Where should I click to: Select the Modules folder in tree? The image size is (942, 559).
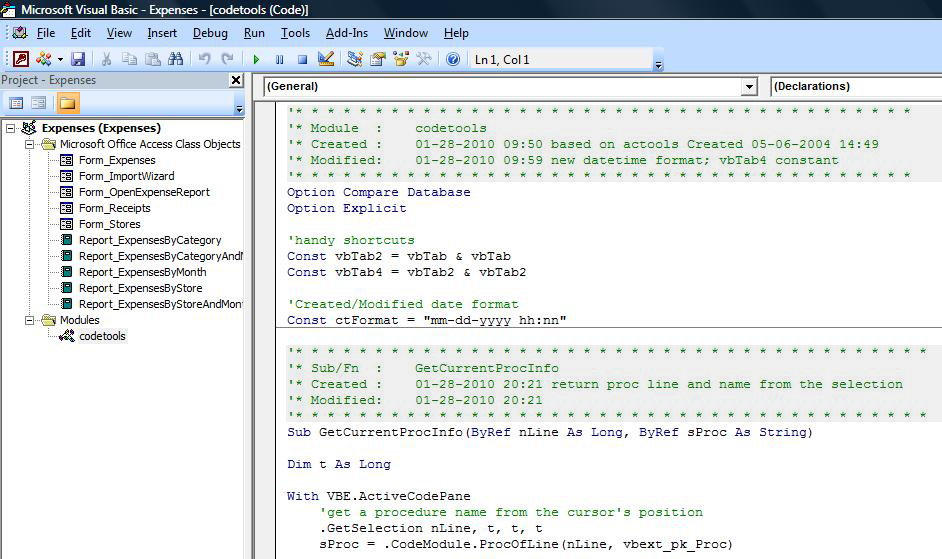pos(79,320)
